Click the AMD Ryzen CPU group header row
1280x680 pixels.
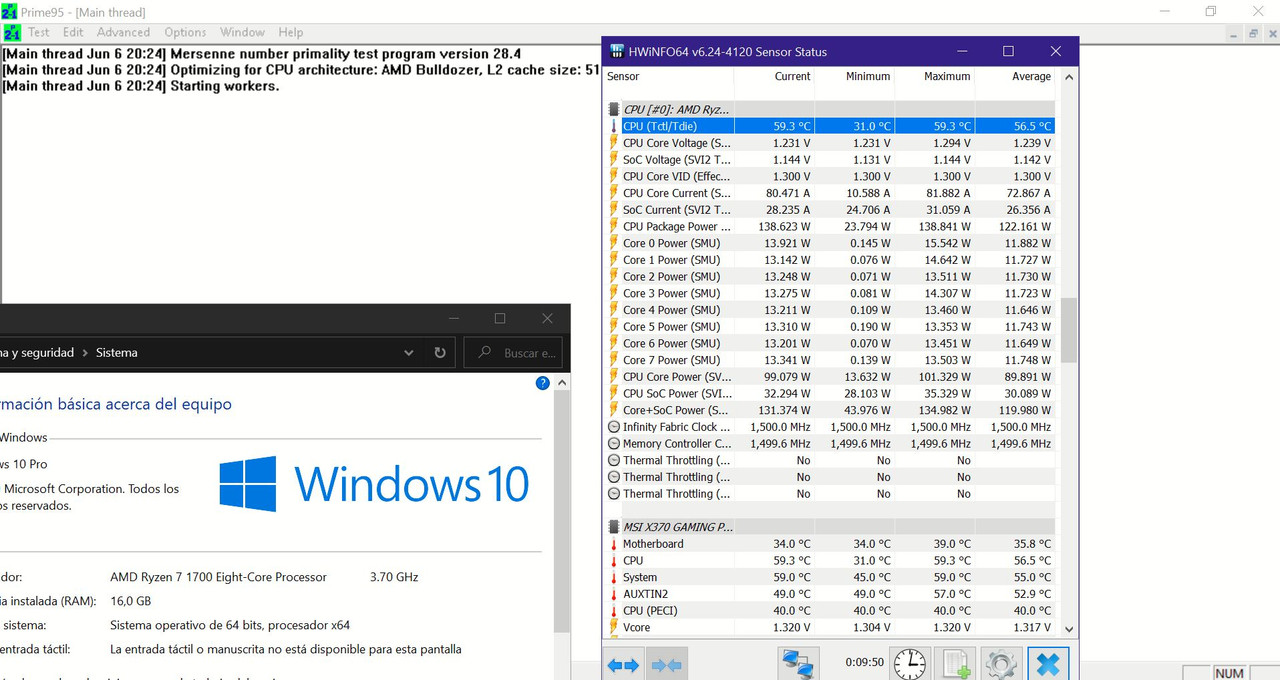(830, 109)
